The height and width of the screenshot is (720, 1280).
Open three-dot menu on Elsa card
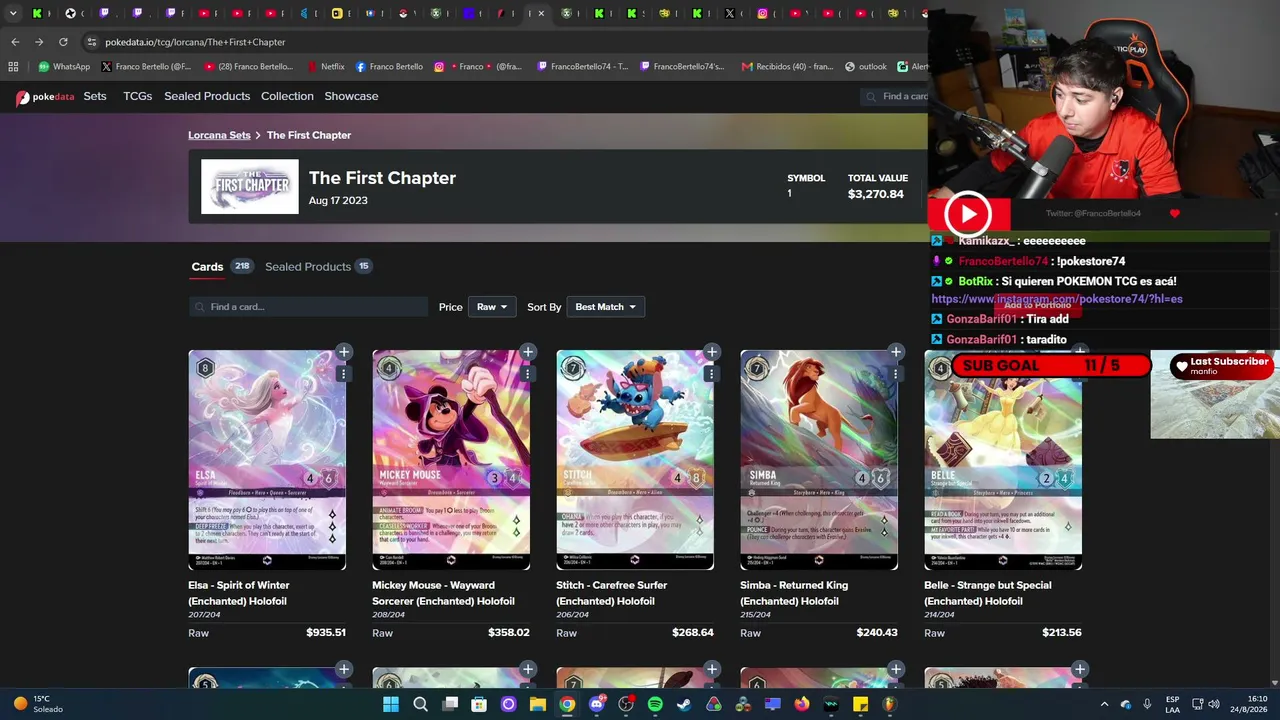[343, 374]
